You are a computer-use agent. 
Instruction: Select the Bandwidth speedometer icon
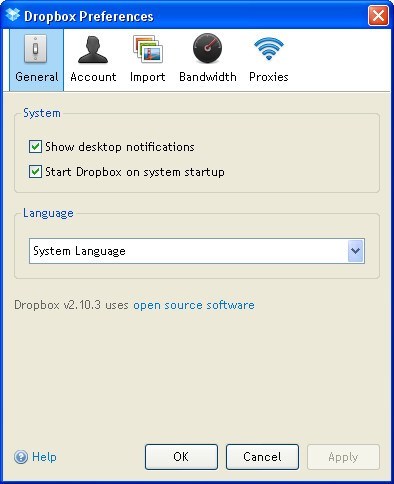tap(207, 48)
